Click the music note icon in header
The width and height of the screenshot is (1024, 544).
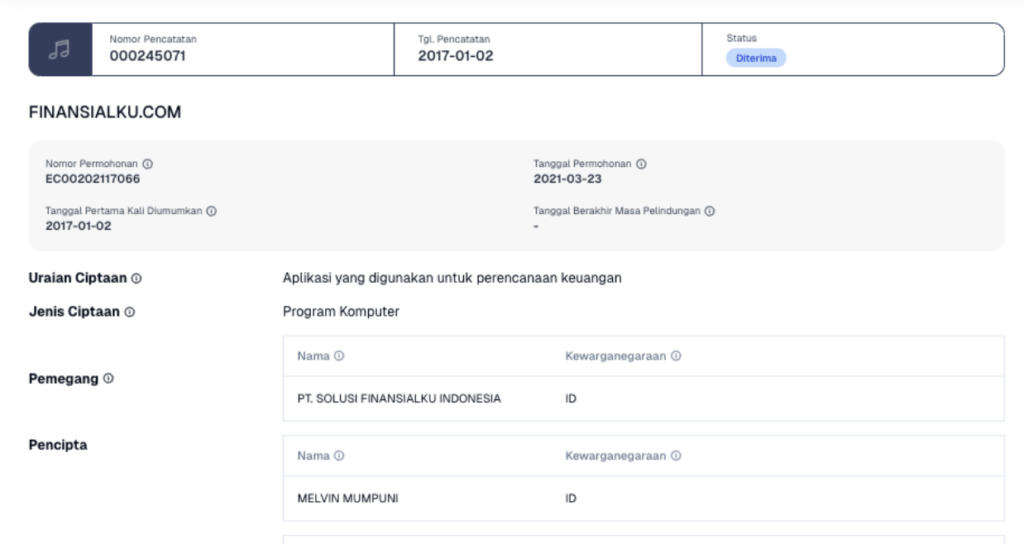pyautogui.click(x=59, y=50)
